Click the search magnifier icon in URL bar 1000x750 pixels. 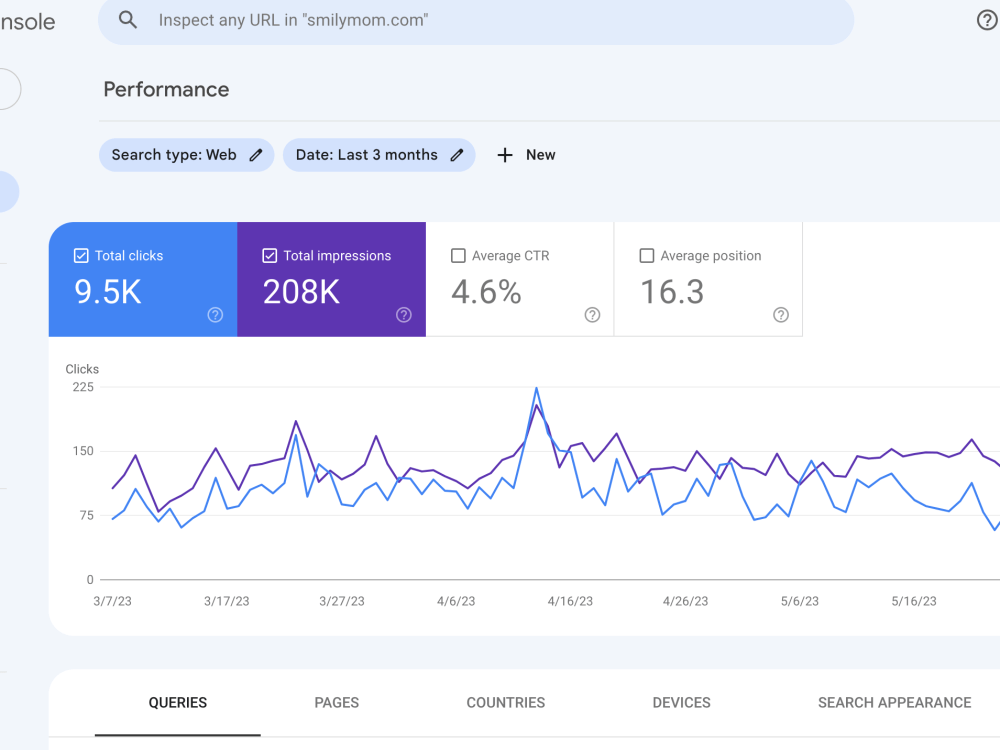click(128, 20)
